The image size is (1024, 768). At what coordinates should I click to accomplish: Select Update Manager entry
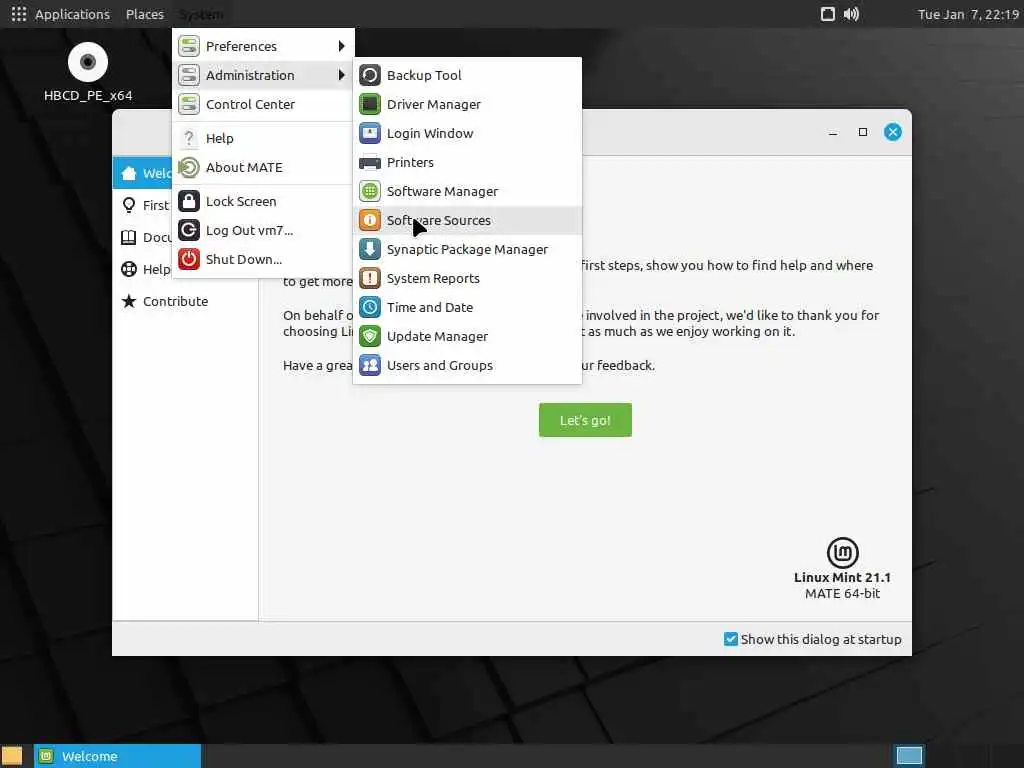pos(467,336)
